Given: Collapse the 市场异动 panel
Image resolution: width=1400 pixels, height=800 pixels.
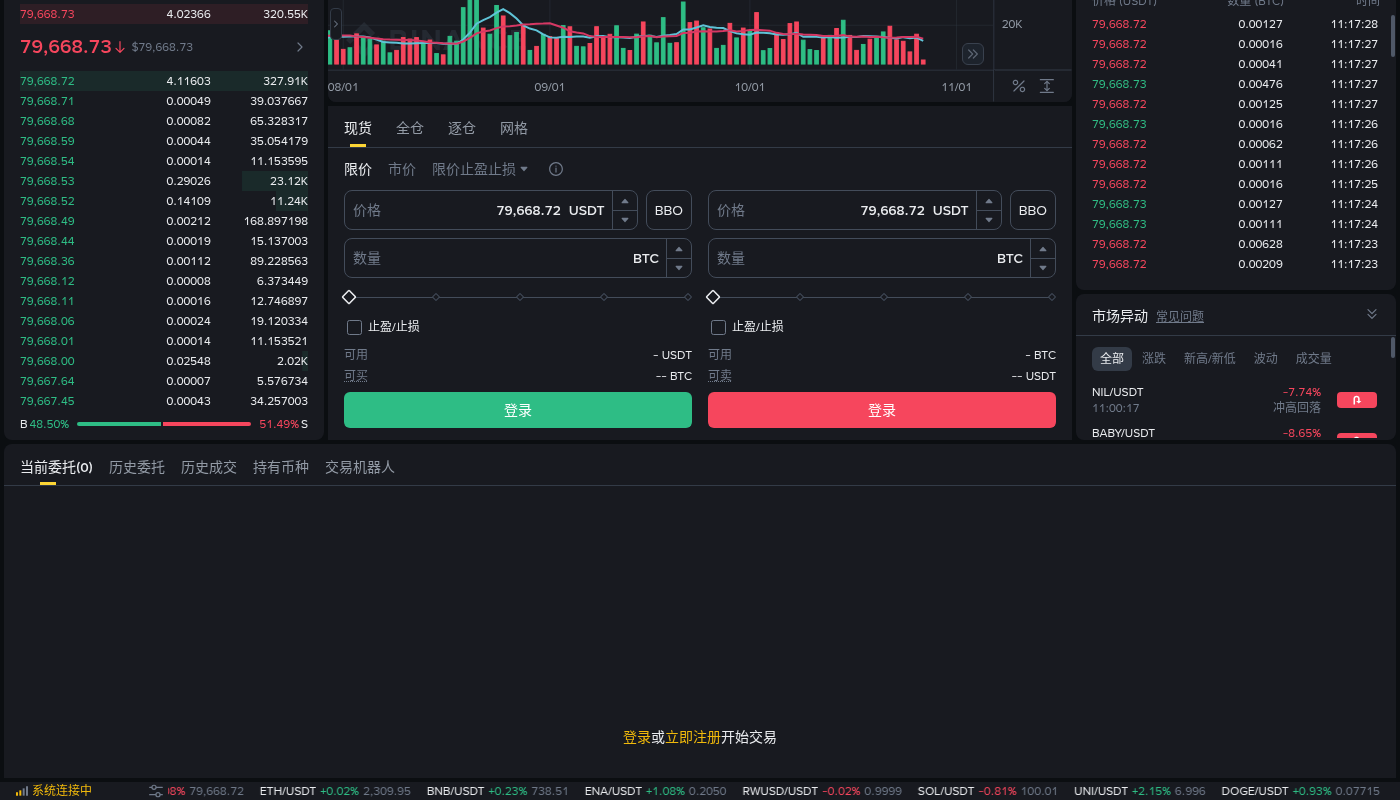Looking at the screenshot, I should 1372,314.
